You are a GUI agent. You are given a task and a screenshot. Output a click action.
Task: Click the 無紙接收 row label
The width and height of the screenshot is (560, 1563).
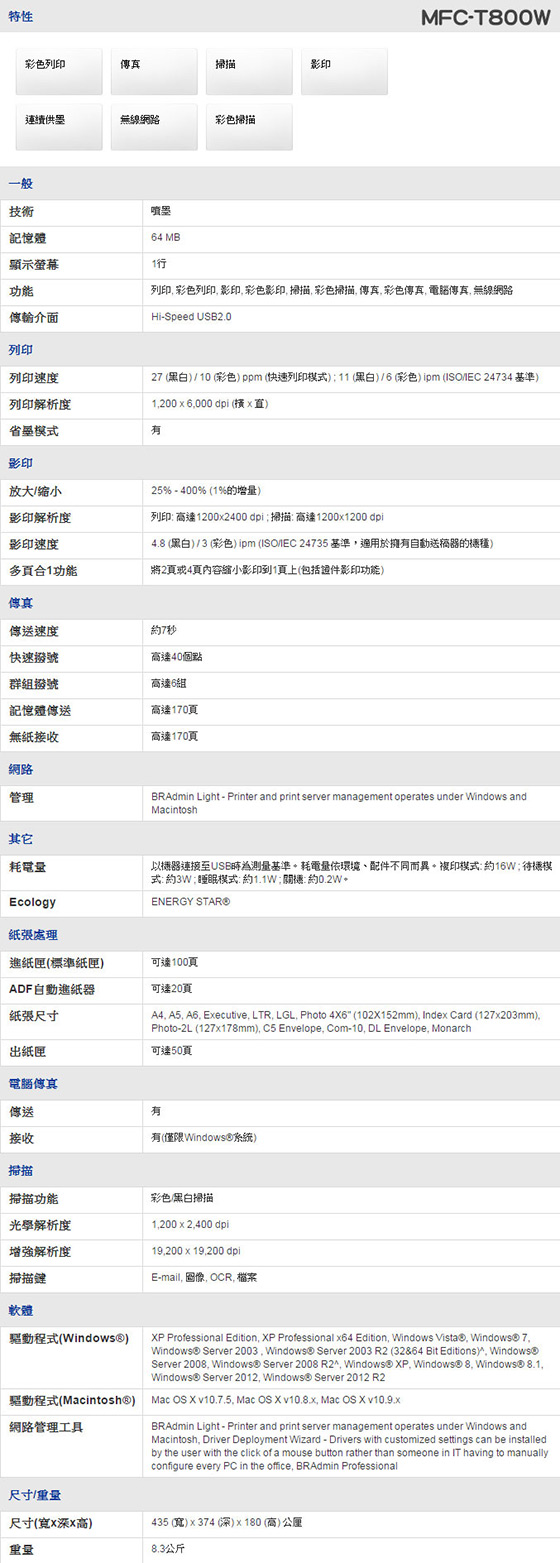(x=33, y=736)
